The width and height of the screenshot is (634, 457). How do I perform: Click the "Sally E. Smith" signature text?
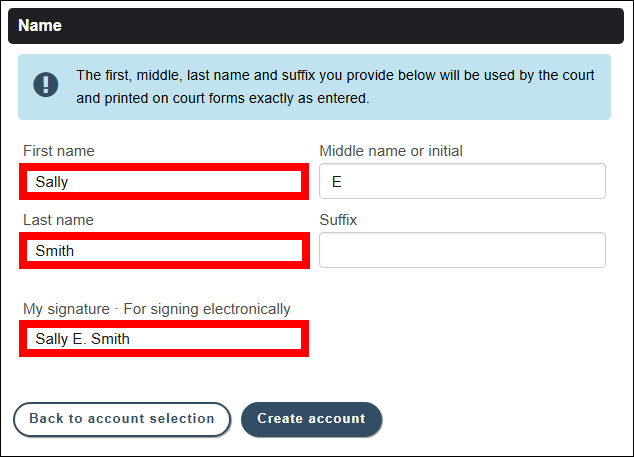(83, 339)
